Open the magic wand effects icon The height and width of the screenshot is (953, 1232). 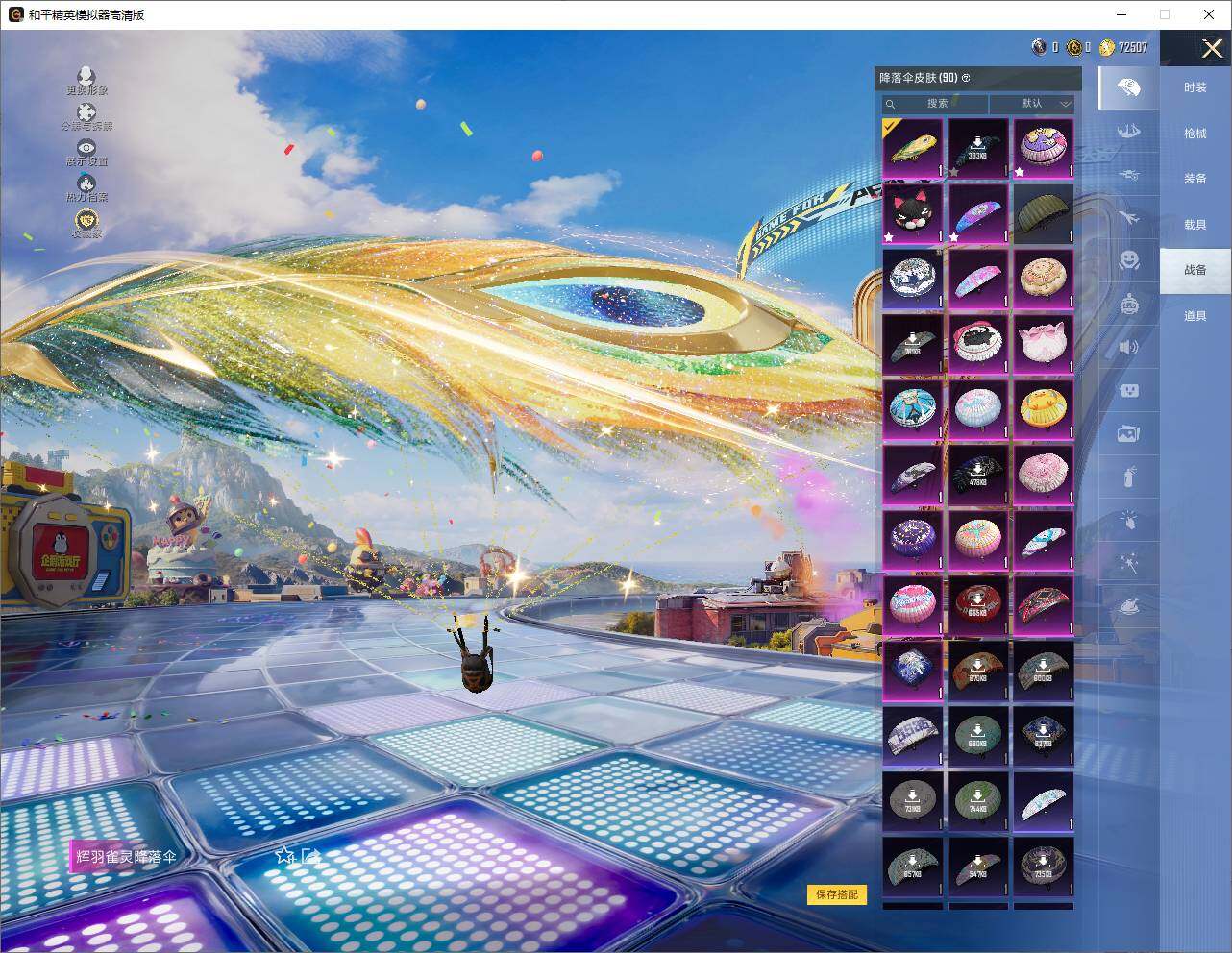coord(1129,563)
